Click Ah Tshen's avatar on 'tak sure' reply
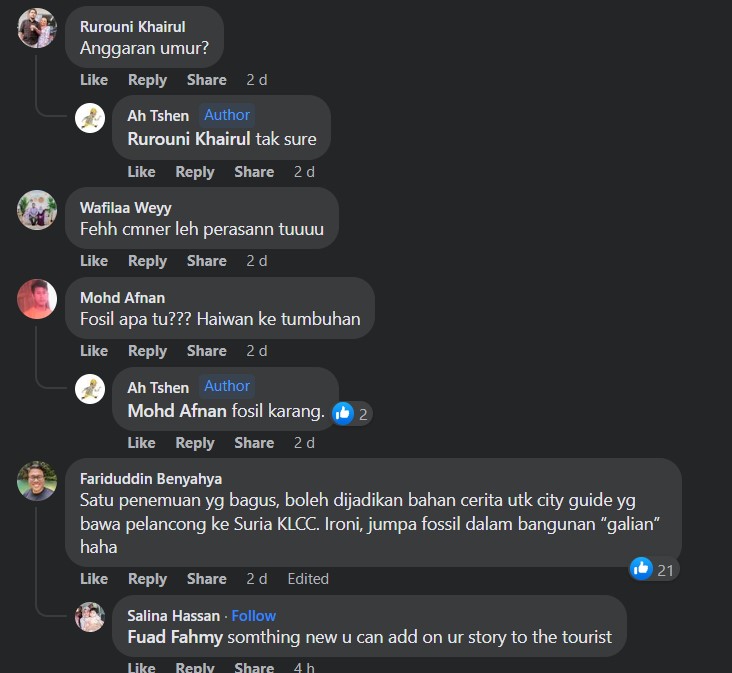 [x=90, y=117]
